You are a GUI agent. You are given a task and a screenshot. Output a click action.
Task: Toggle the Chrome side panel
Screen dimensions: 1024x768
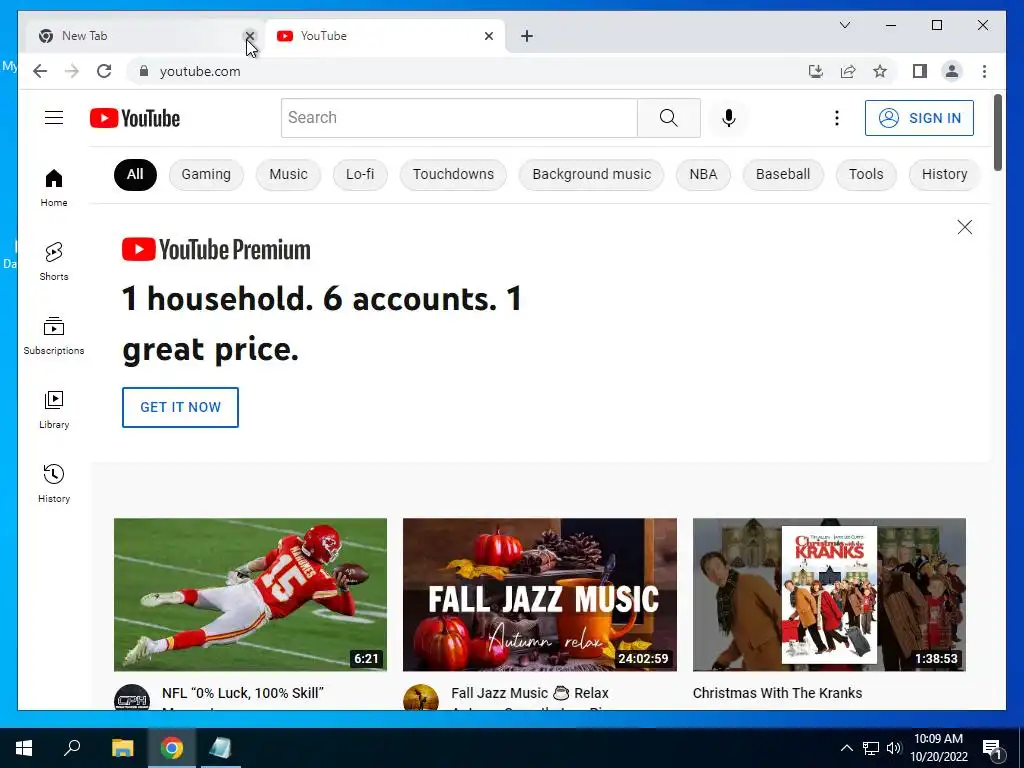(x=920, y=71)
